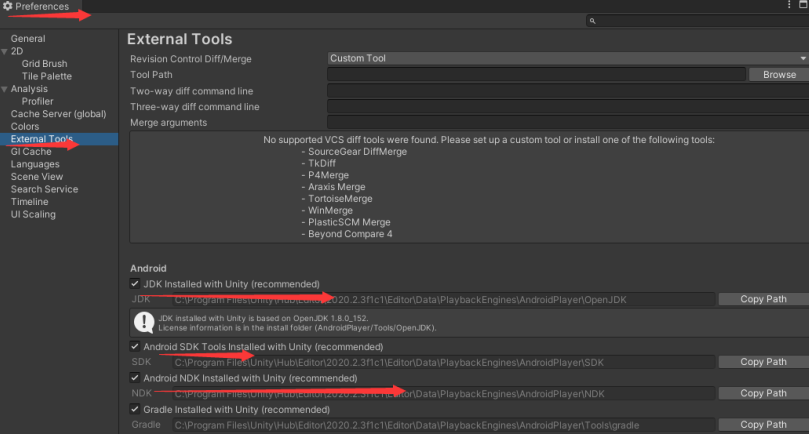The height and width of the screenshot is (434, 809).
Task: Toggle Gradle Installed with Unity checkbox
Action: point(135,410)
